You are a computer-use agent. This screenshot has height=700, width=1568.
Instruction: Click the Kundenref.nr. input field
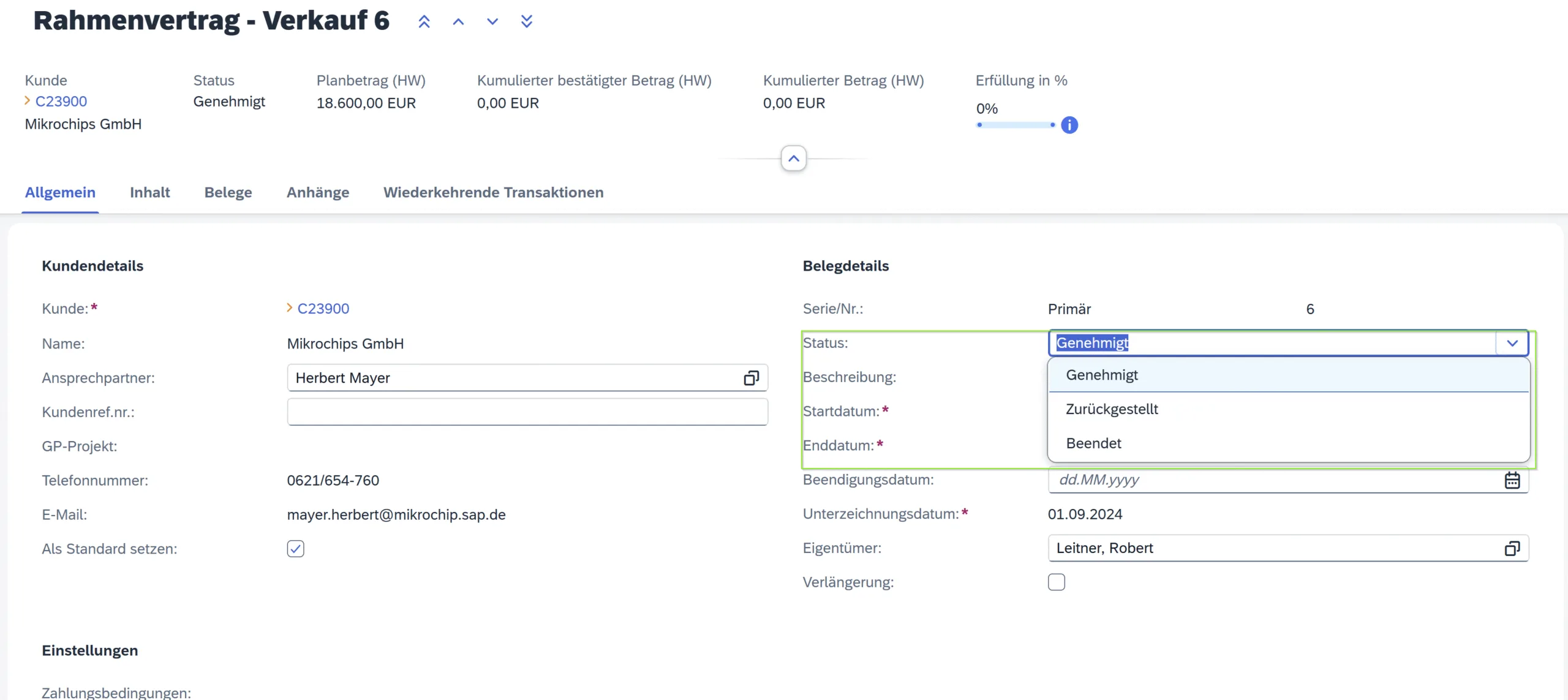[527, 412]
